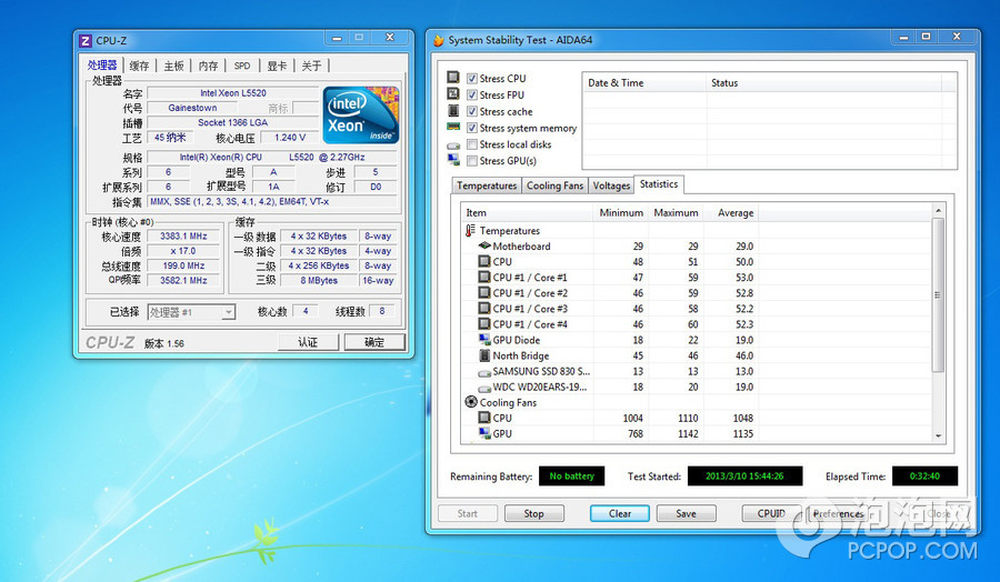Screen dimensions: 1000x582
Task: Open the Cooling Fans tab
Action: 555,186
